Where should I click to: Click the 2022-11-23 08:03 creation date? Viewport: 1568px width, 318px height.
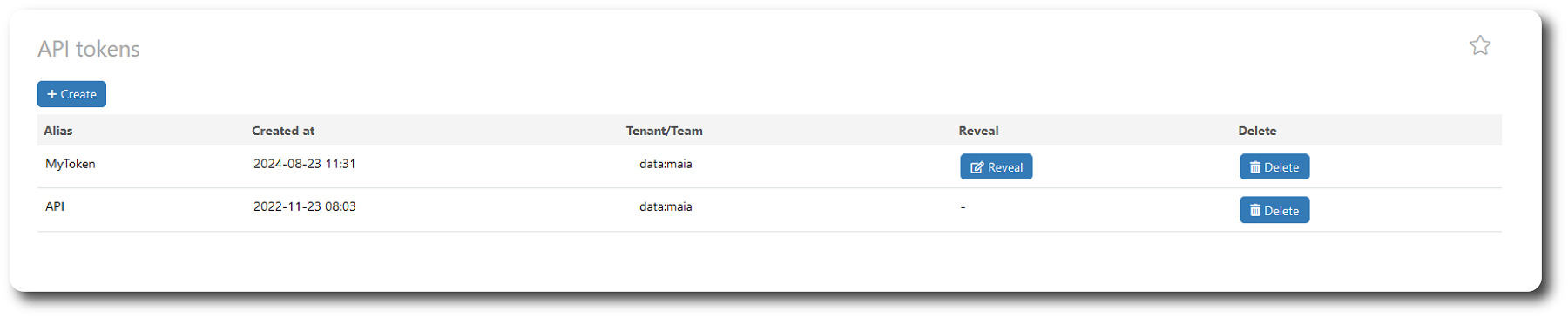[304, 206]
